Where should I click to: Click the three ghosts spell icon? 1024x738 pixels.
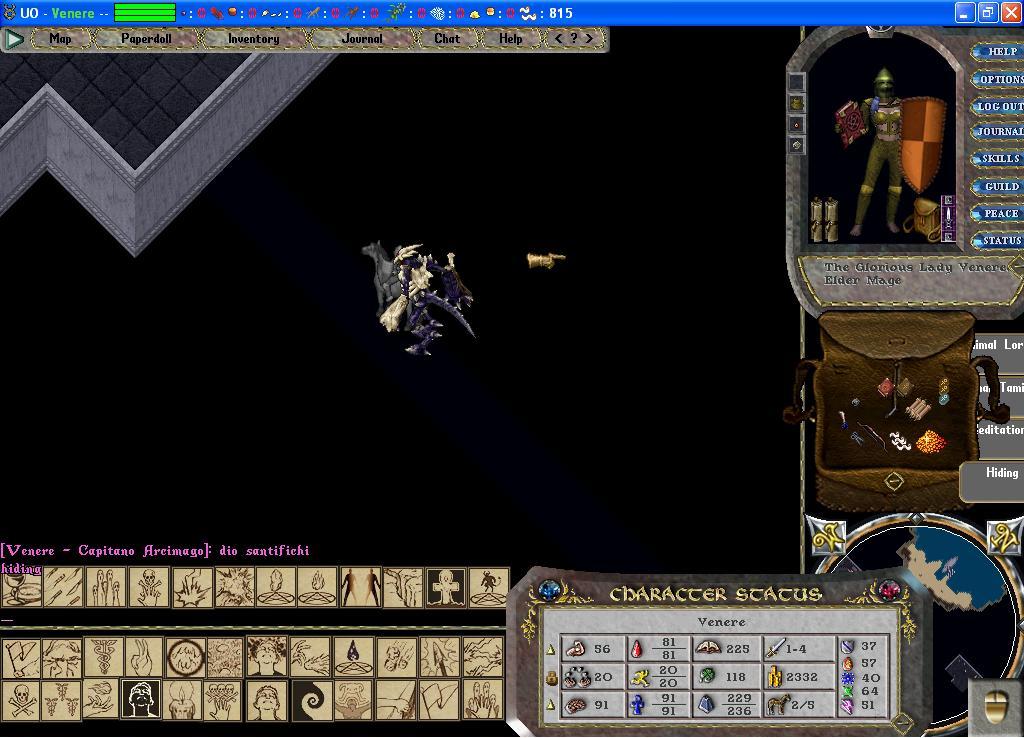[x=106, y=586]
